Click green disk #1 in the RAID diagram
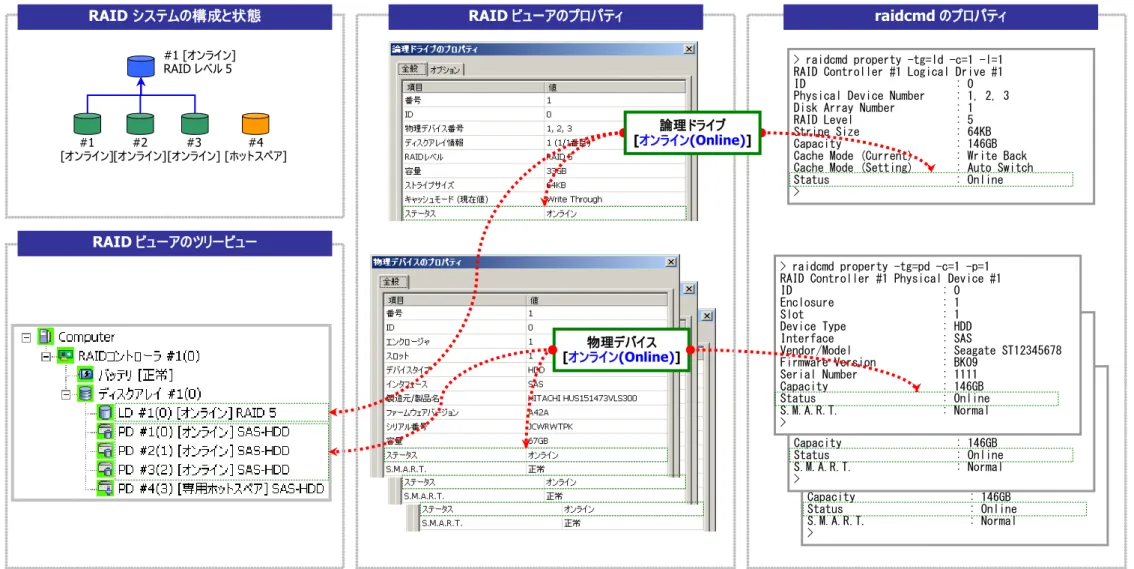 (88, 124)
